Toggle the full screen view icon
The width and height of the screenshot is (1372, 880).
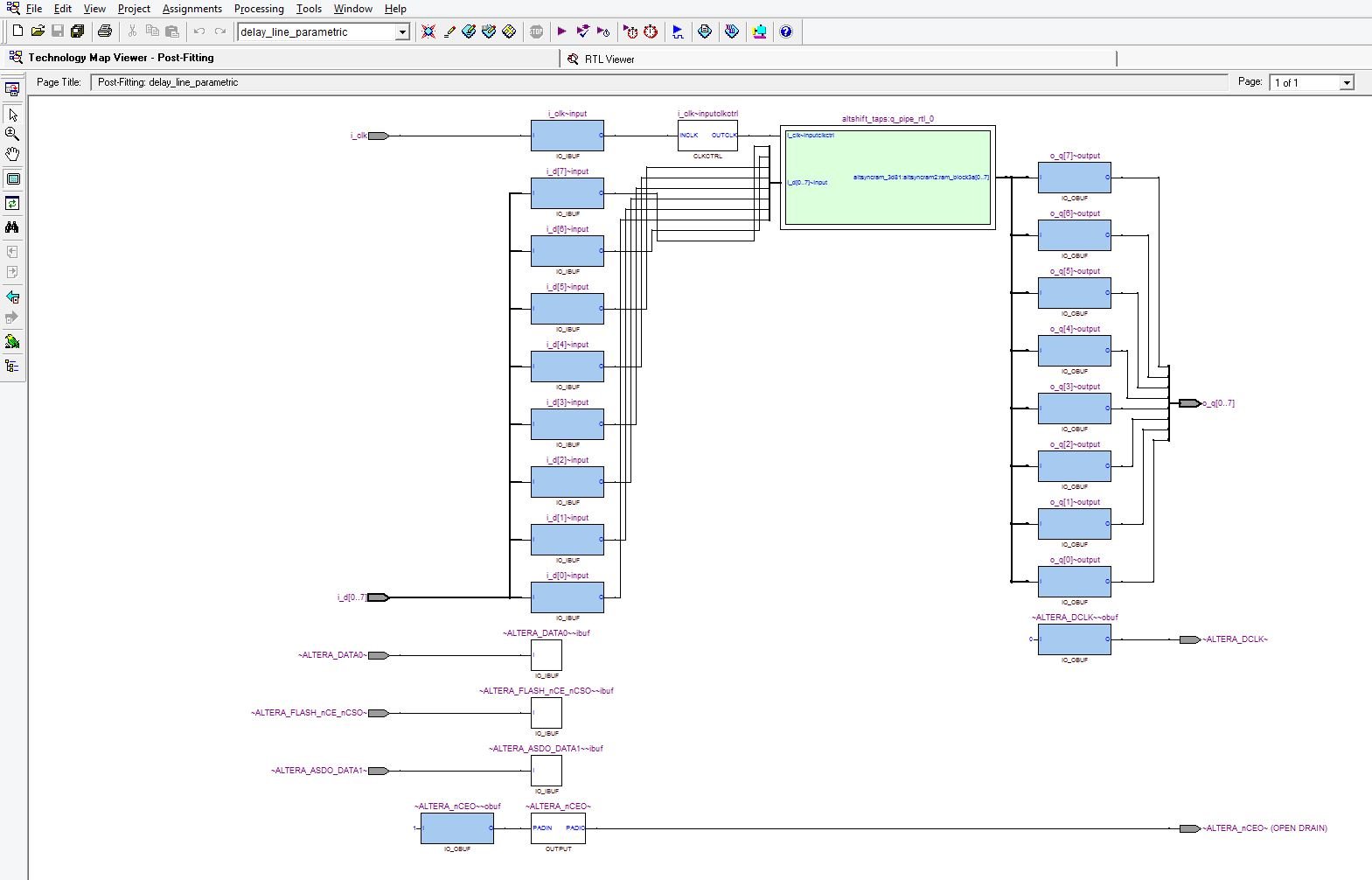click(x=12, y=179)
